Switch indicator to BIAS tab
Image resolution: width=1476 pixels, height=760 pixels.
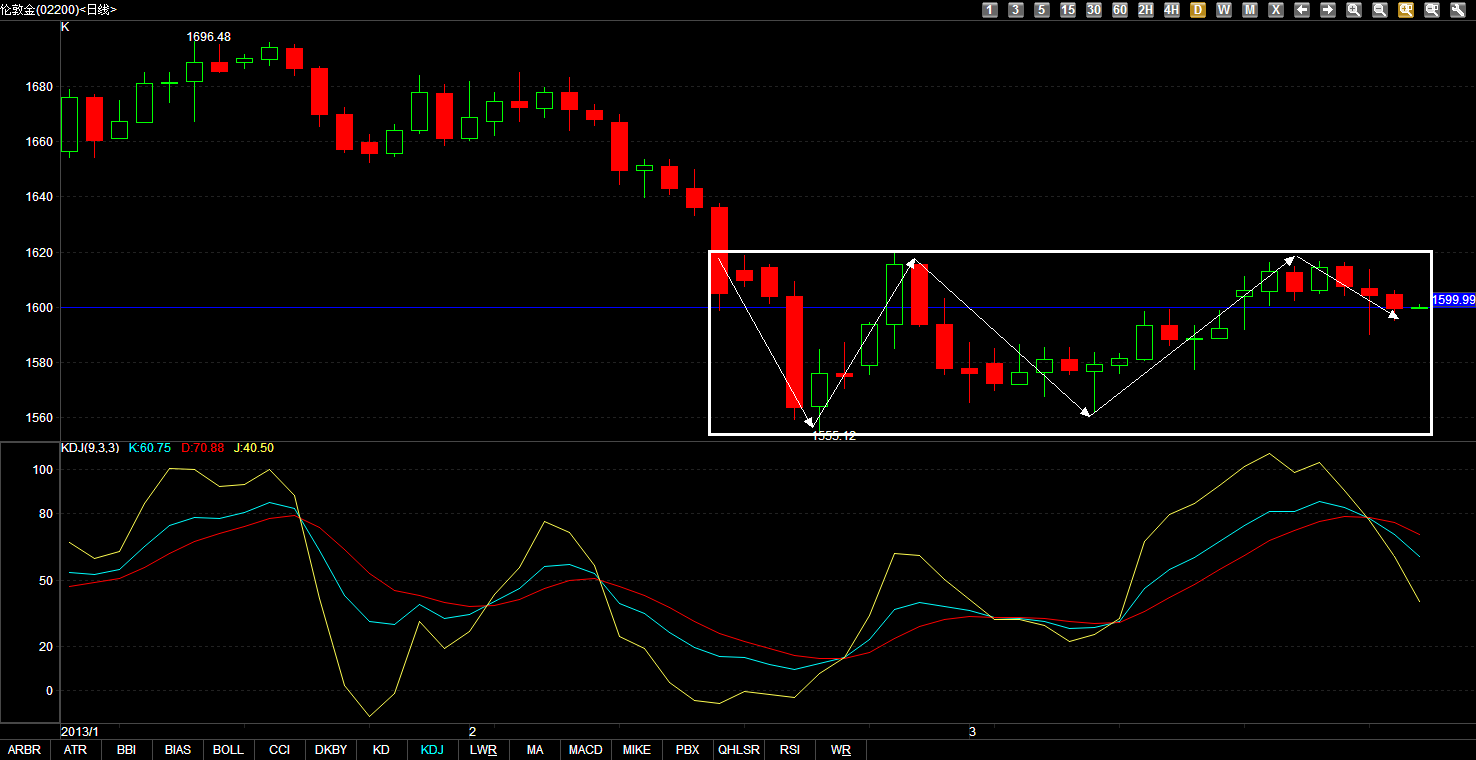pos(178,750)
